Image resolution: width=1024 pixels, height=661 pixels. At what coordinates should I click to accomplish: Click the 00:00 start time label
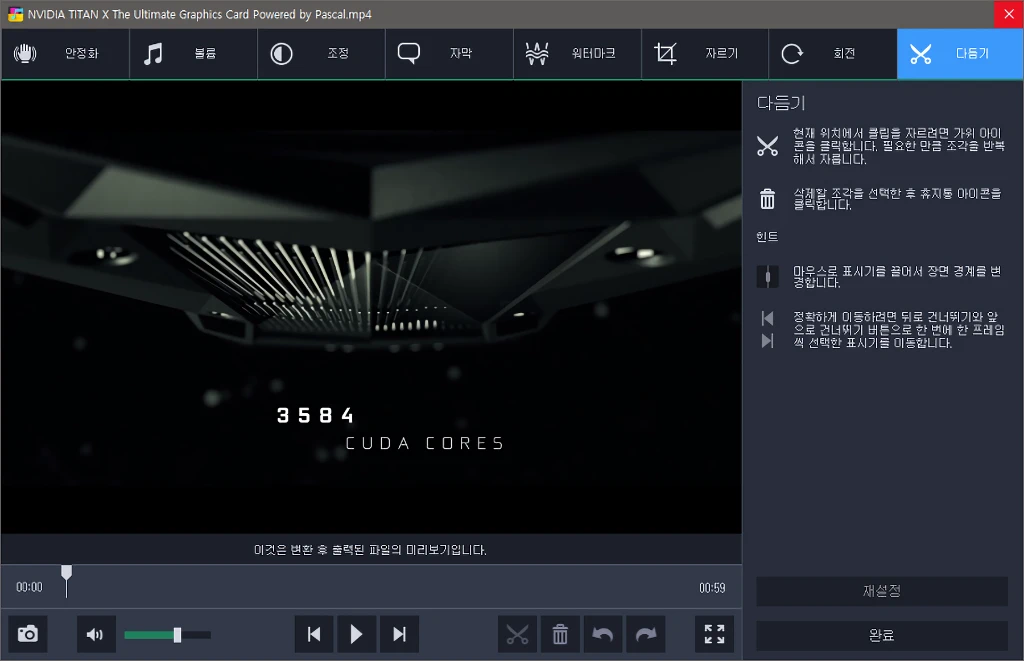click(29, 587)
